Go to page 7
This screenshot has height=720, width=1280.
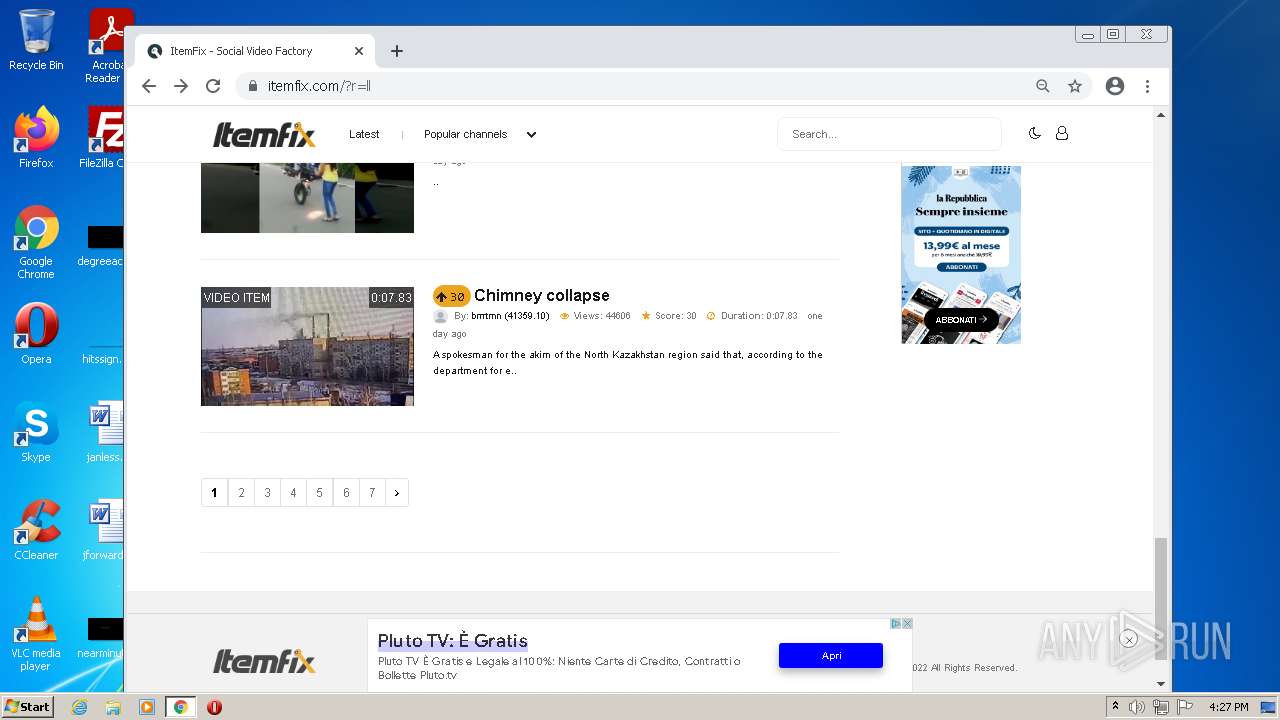(372, 493)
